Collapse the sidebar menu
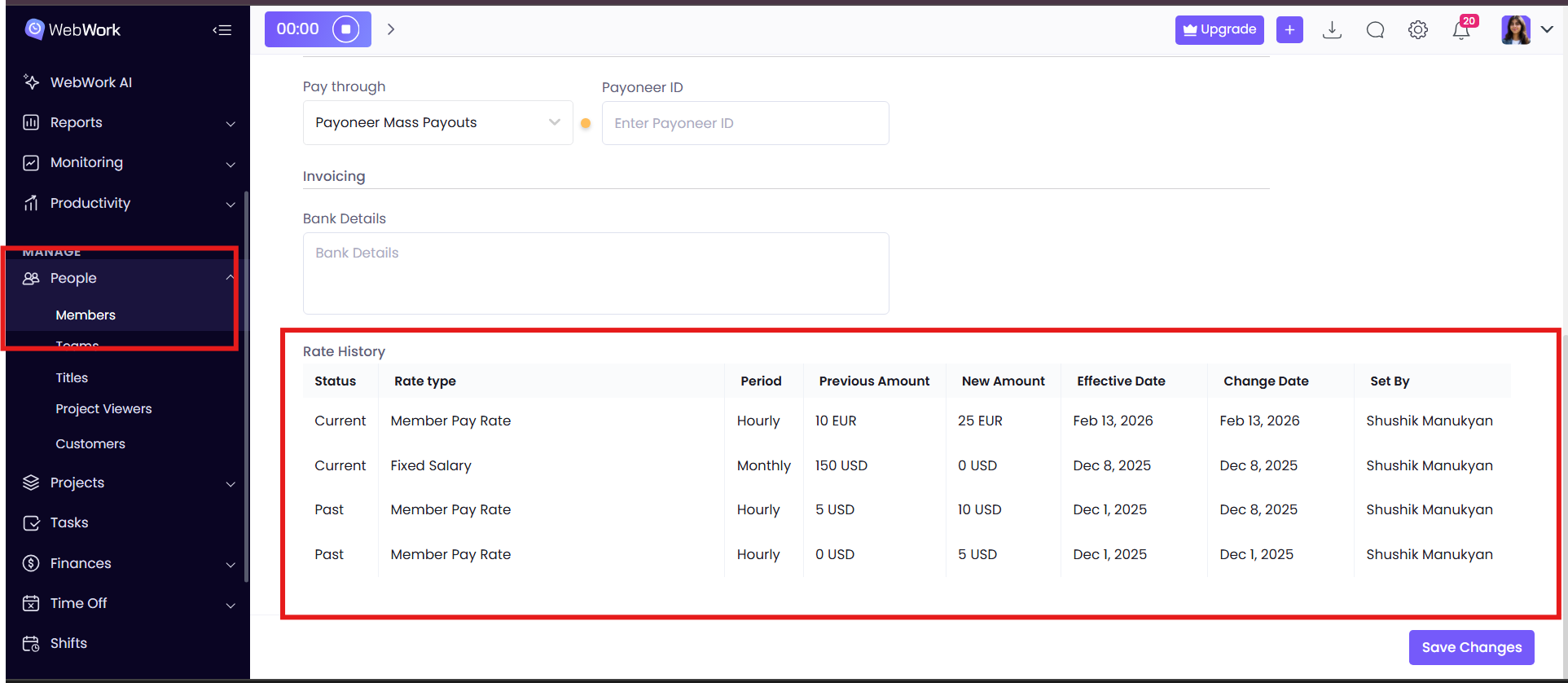Viewport: 1568px width, 683px height. click(222, 30)
